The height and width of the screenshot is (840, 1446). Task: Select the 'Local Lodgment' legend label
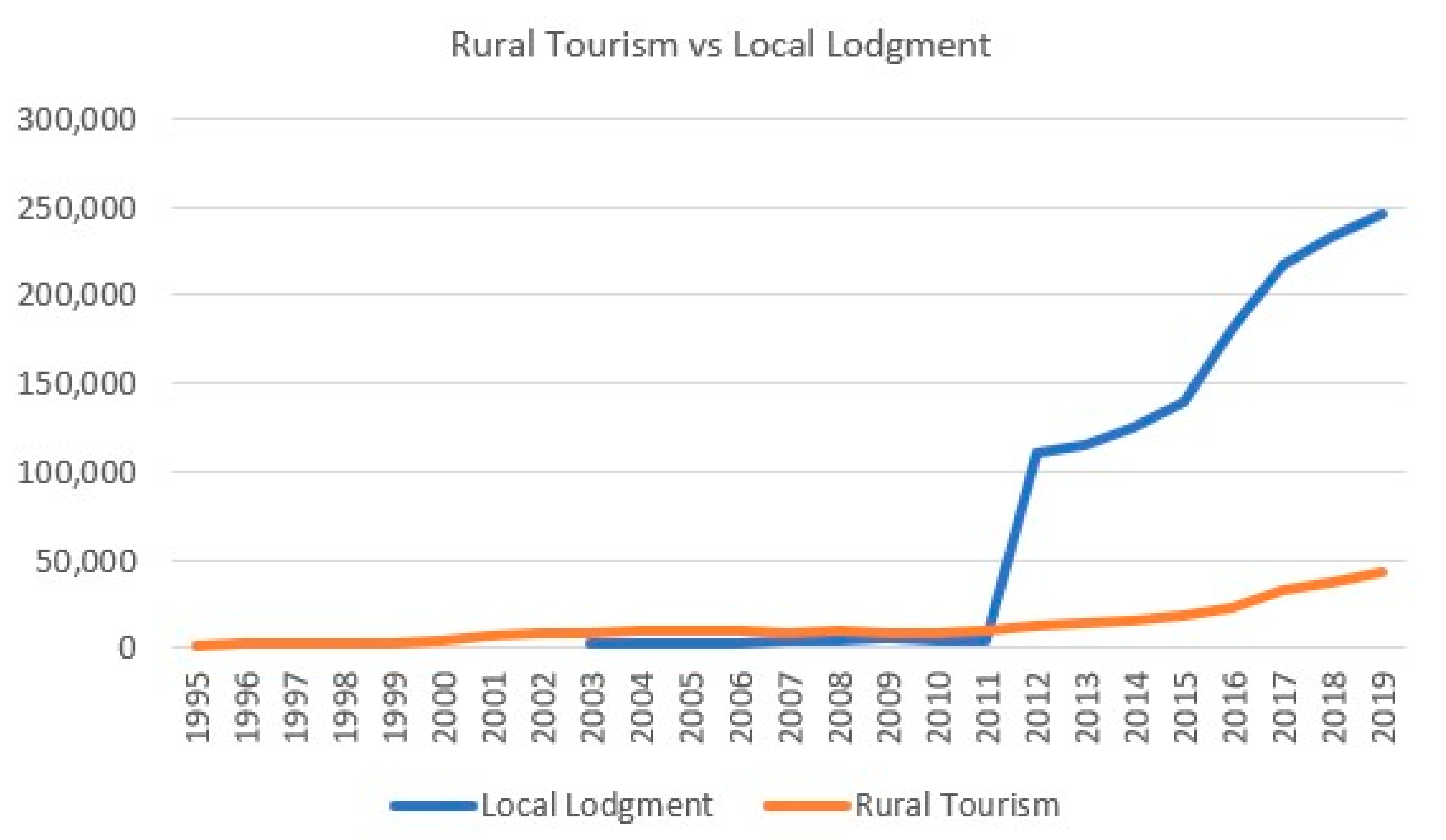pyautogui.click(x=597, y=805)
